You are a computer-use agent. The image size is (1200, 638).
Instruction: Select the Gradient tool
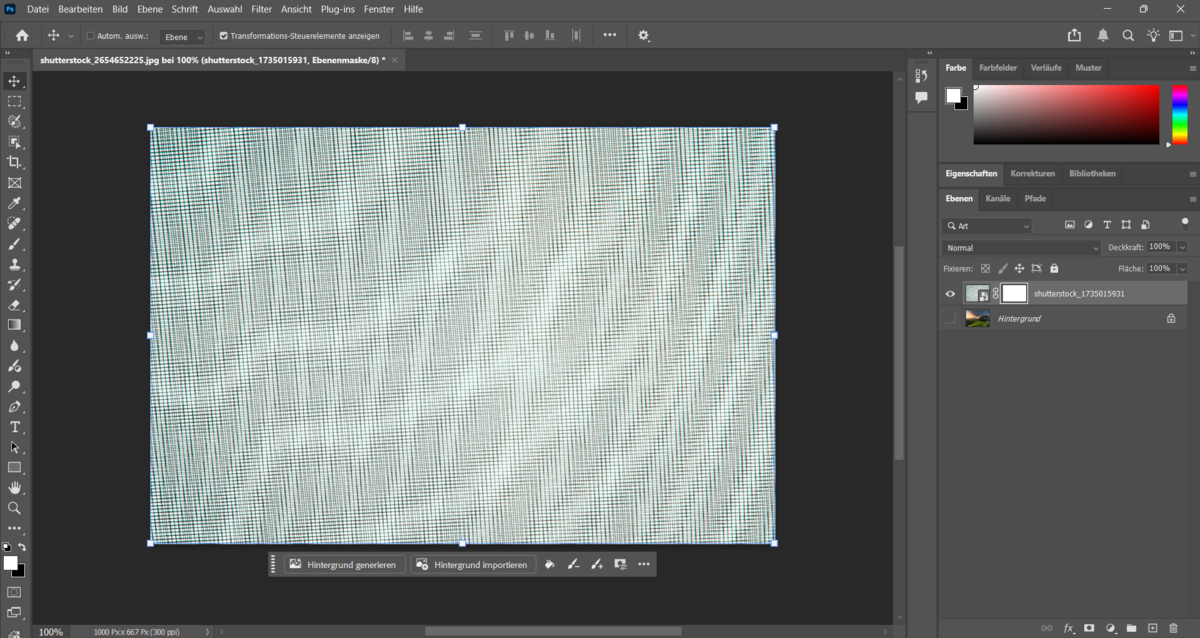15,324
